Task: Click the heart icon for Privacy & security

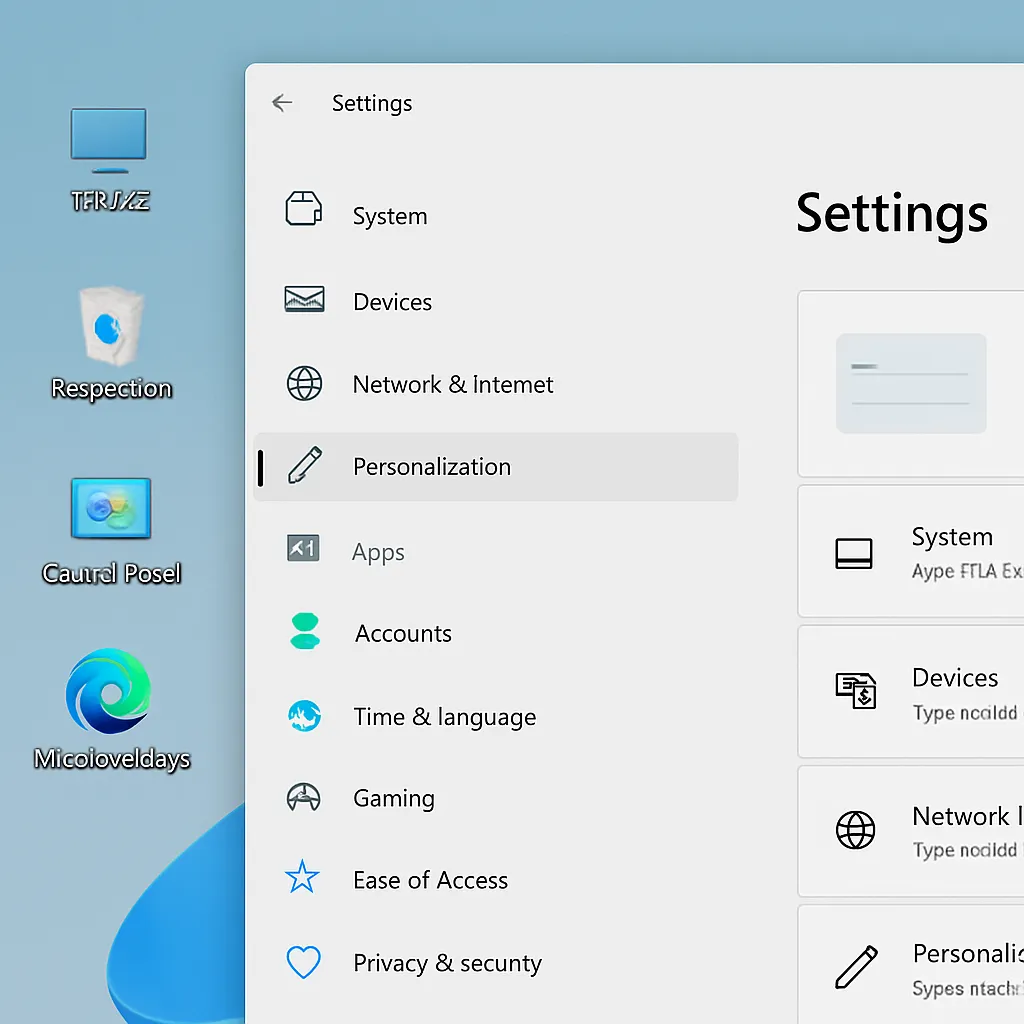Action: (x=303, y=962)
